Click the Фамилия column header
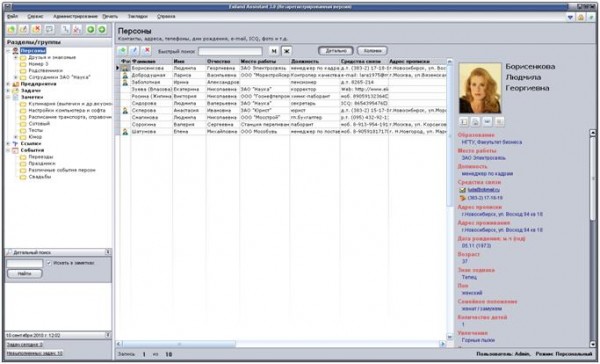 [x=152, y=62]
